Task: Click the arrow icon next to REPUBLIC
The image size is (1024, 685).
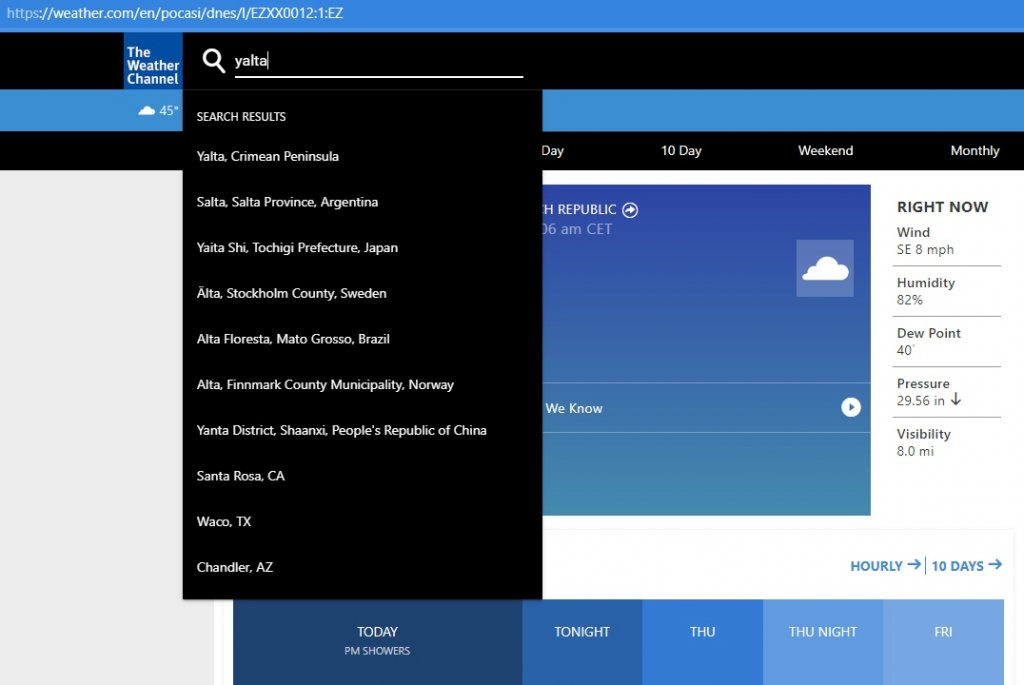Action: point(630,210)
